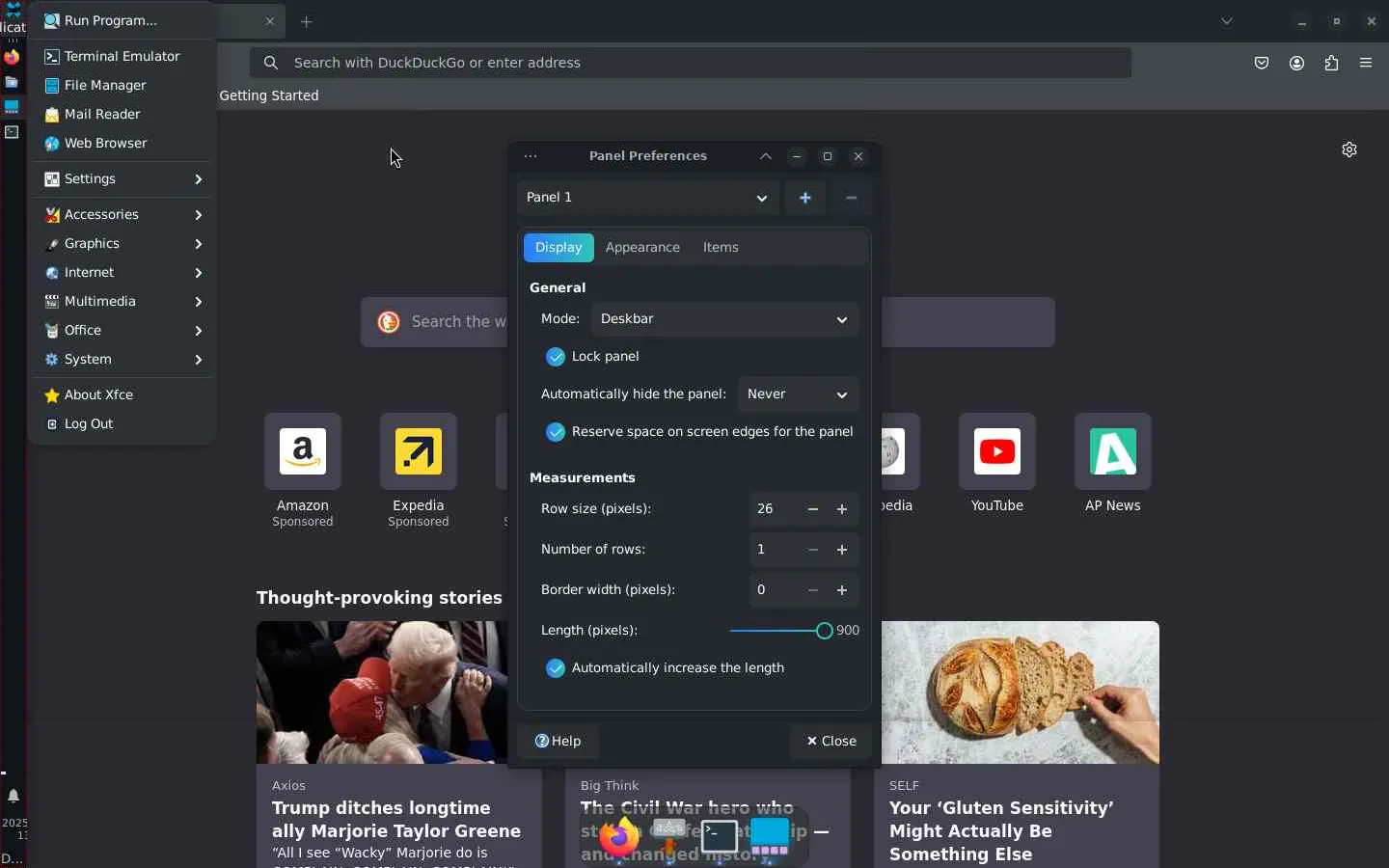The image size is (1389, 868).
Task: Open the file manager launcher on the side panel
Action: 12,82
